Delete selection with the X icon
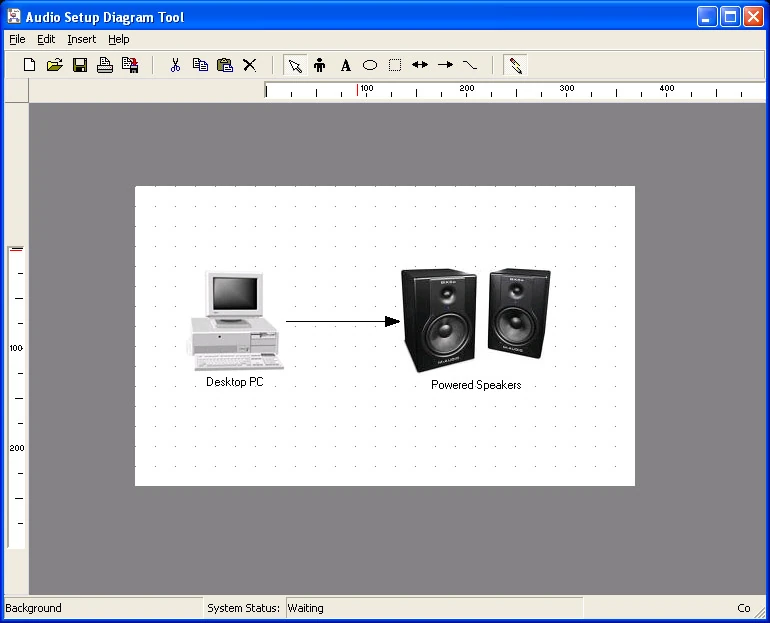The height and width of the screenshot is (623, 770). click(249, 65)
